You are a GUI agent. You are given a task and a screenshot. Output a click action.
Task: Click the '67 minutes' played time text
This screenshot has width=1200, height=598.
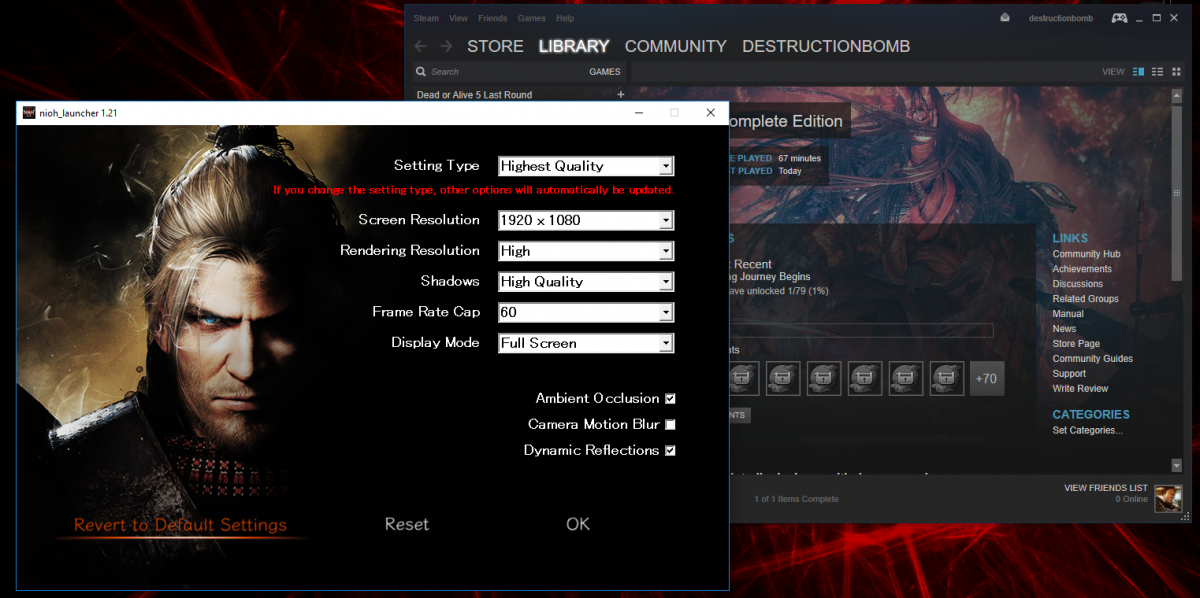799,158
